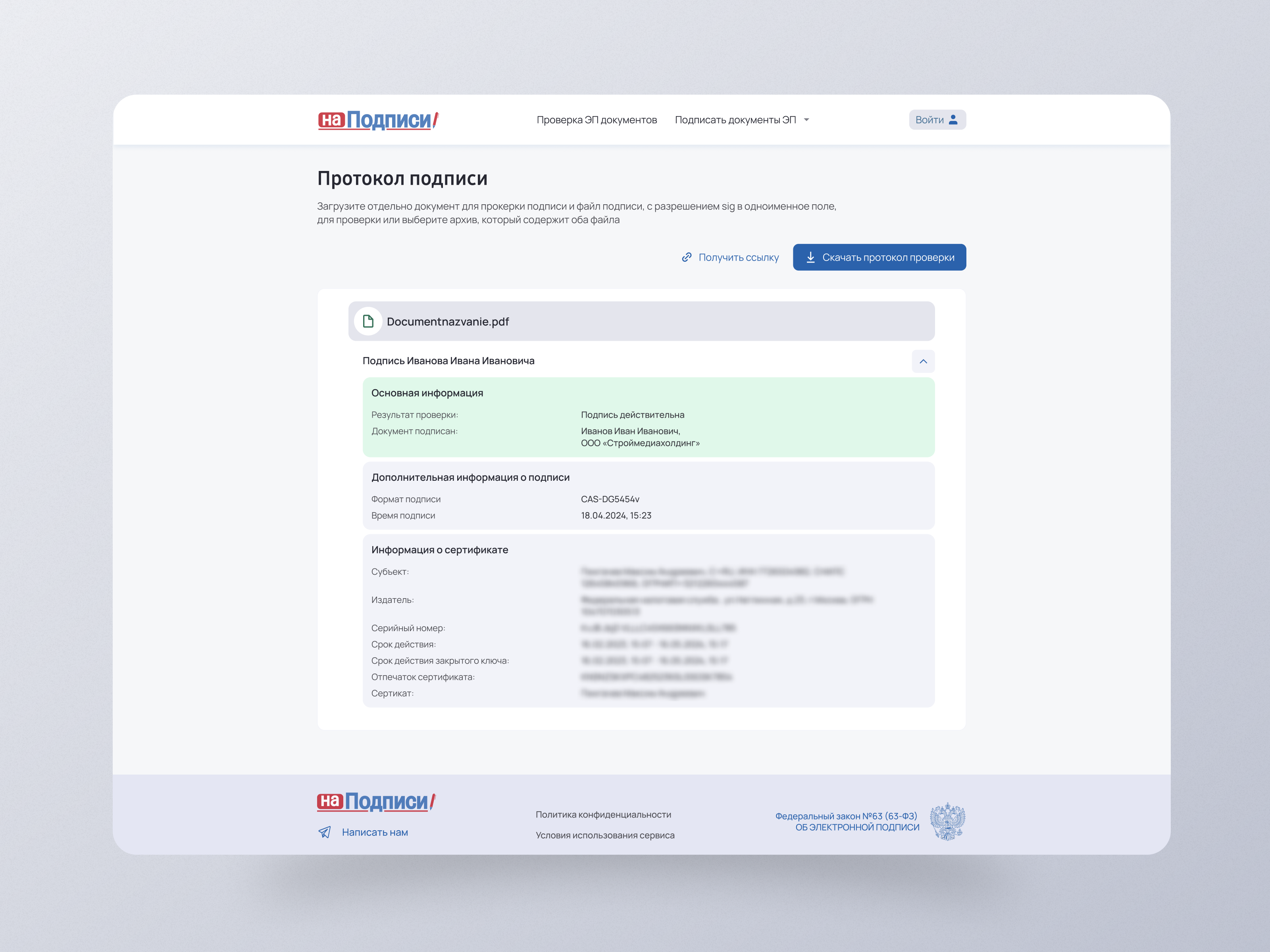Click the download arrow icon
Viewport: 1270px width, 952px height.
pyautogui.click(x=810, y=257)
